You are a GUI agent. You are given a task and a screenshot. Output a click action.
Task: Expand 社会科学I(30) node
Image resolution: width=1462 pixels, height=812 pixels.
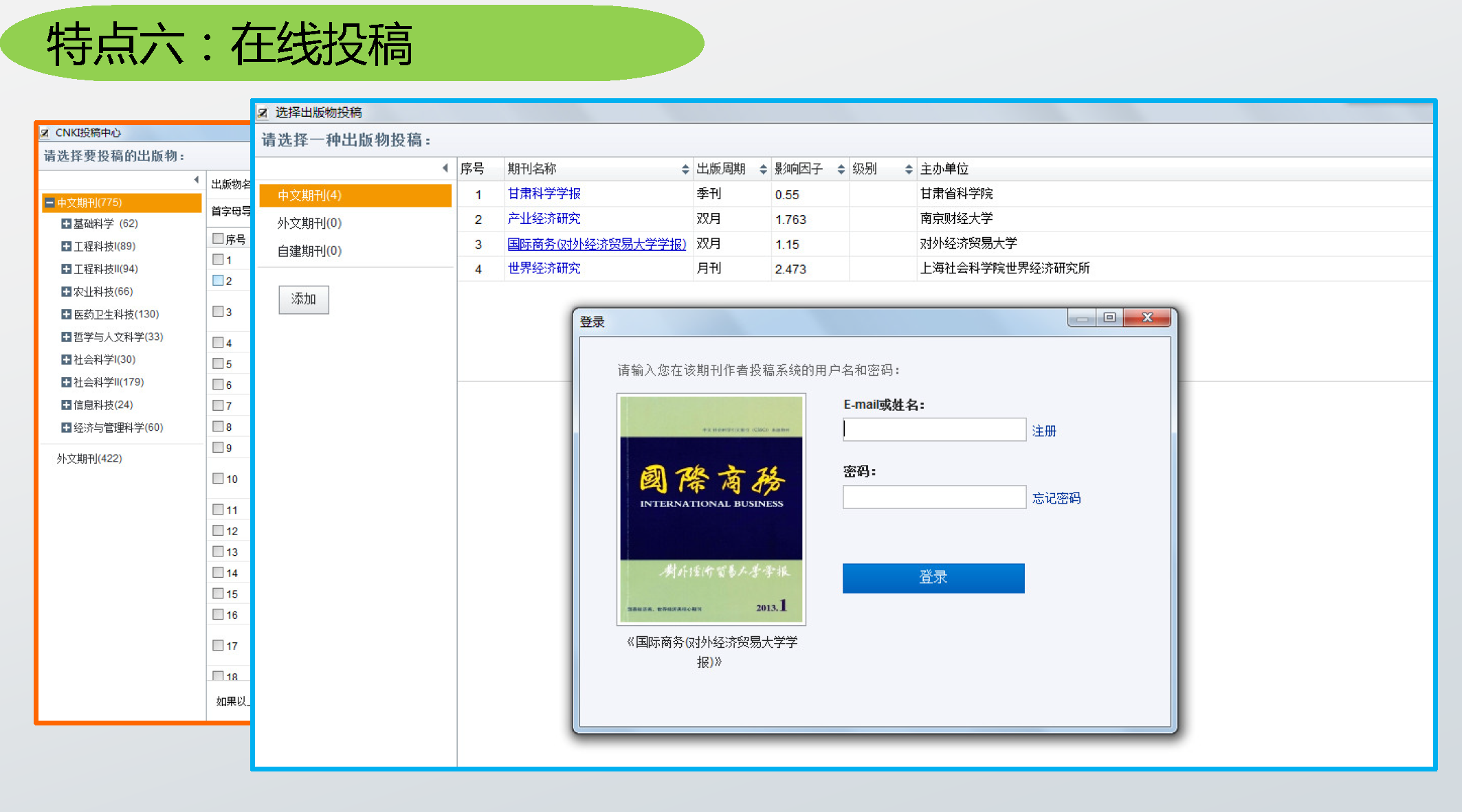(x=66, y=359)
